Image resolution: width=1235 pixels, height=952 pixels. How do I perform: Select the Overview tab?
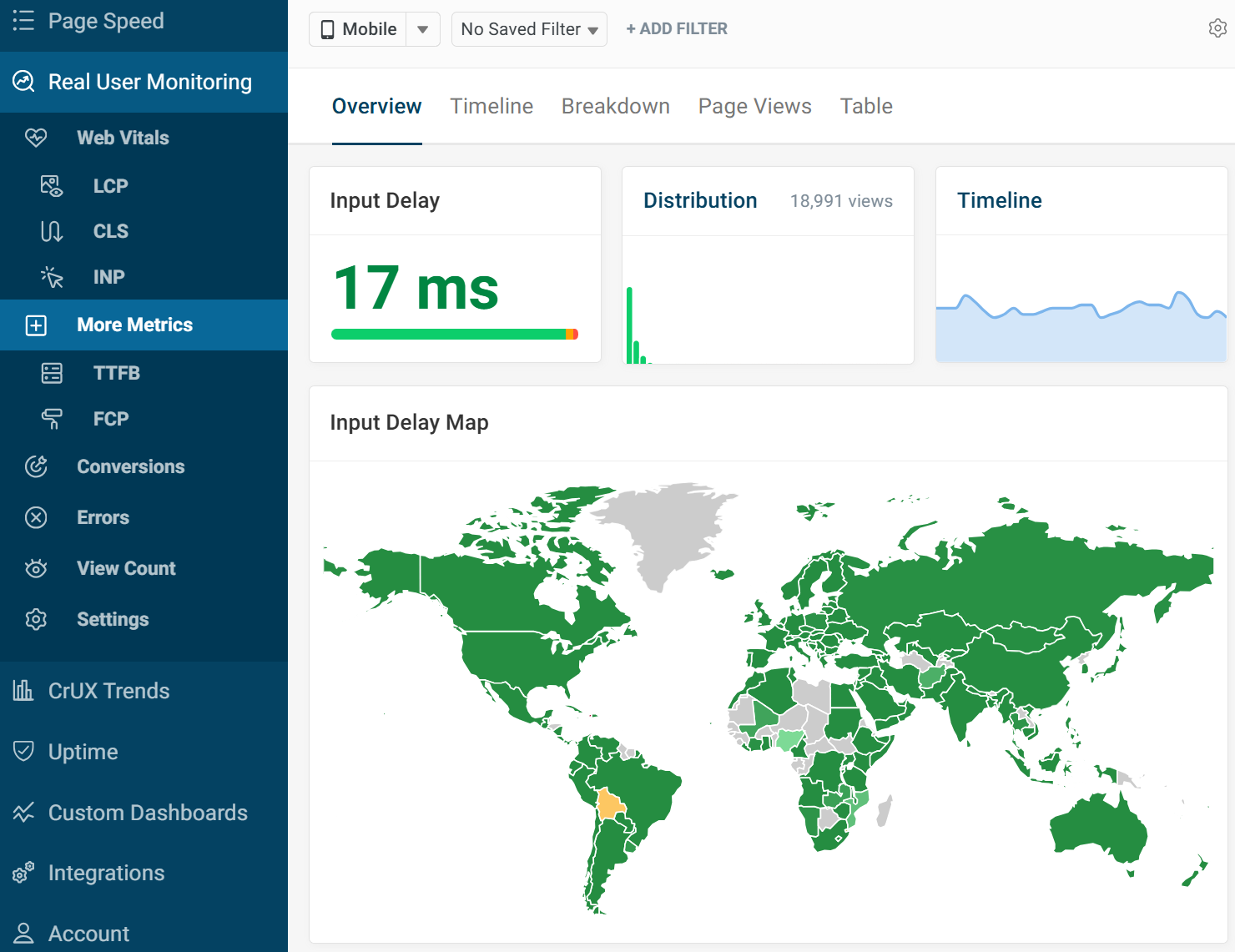point(377,106)
